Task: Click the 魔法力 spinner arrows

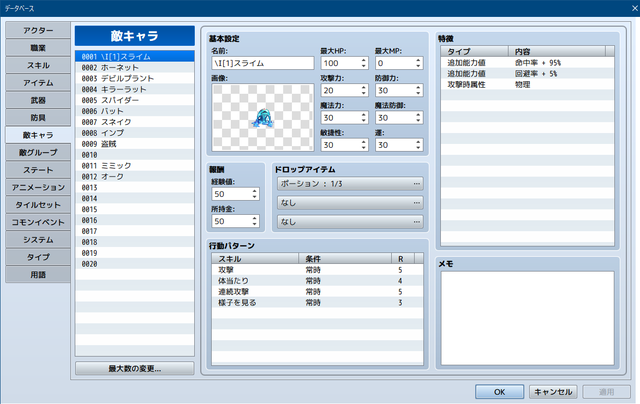Action: point(363,118)
